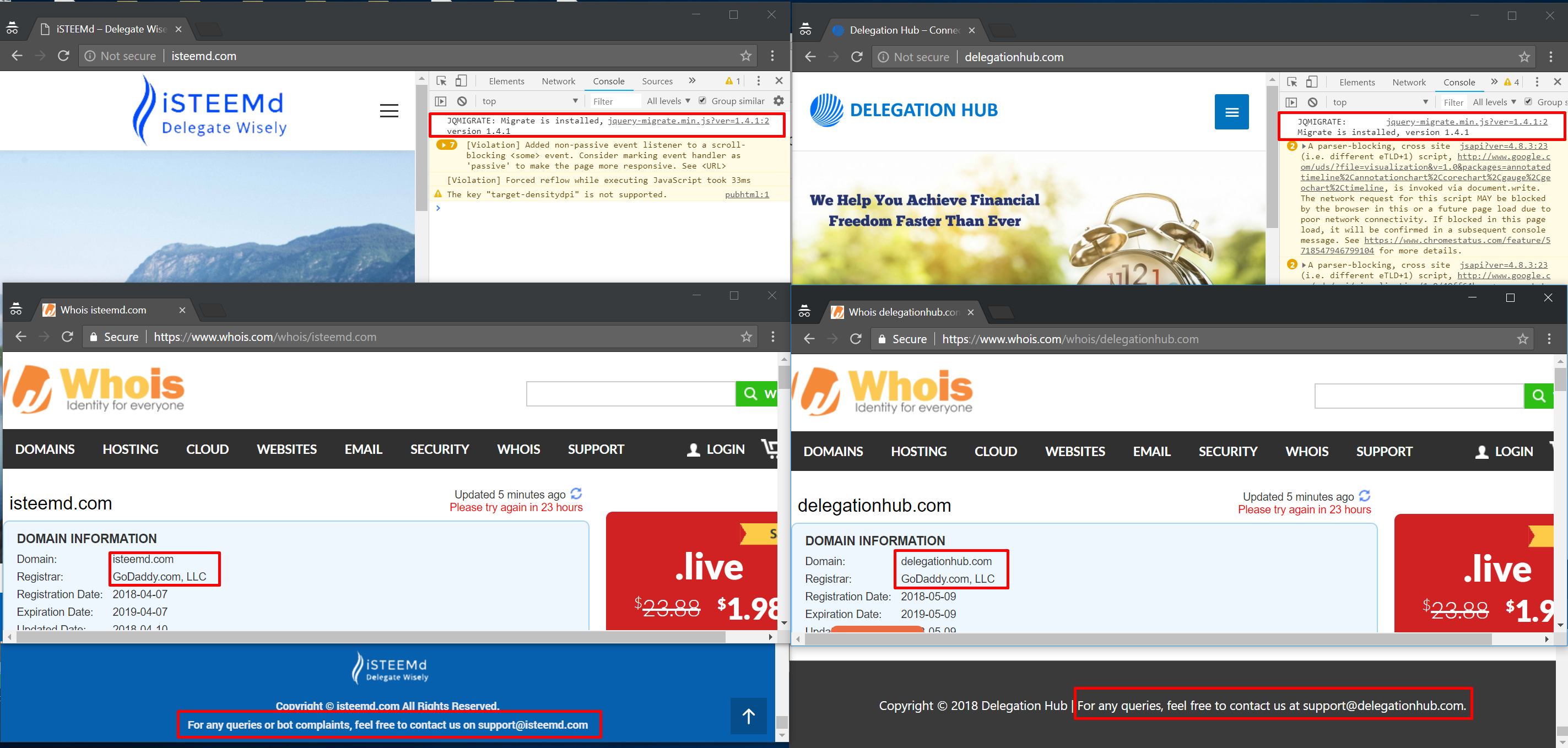The height and width of the screenshot is (748, 1568).
Task: Click the inspect element picker in isteemd DevTools
Action: click(x=442, y=81)
